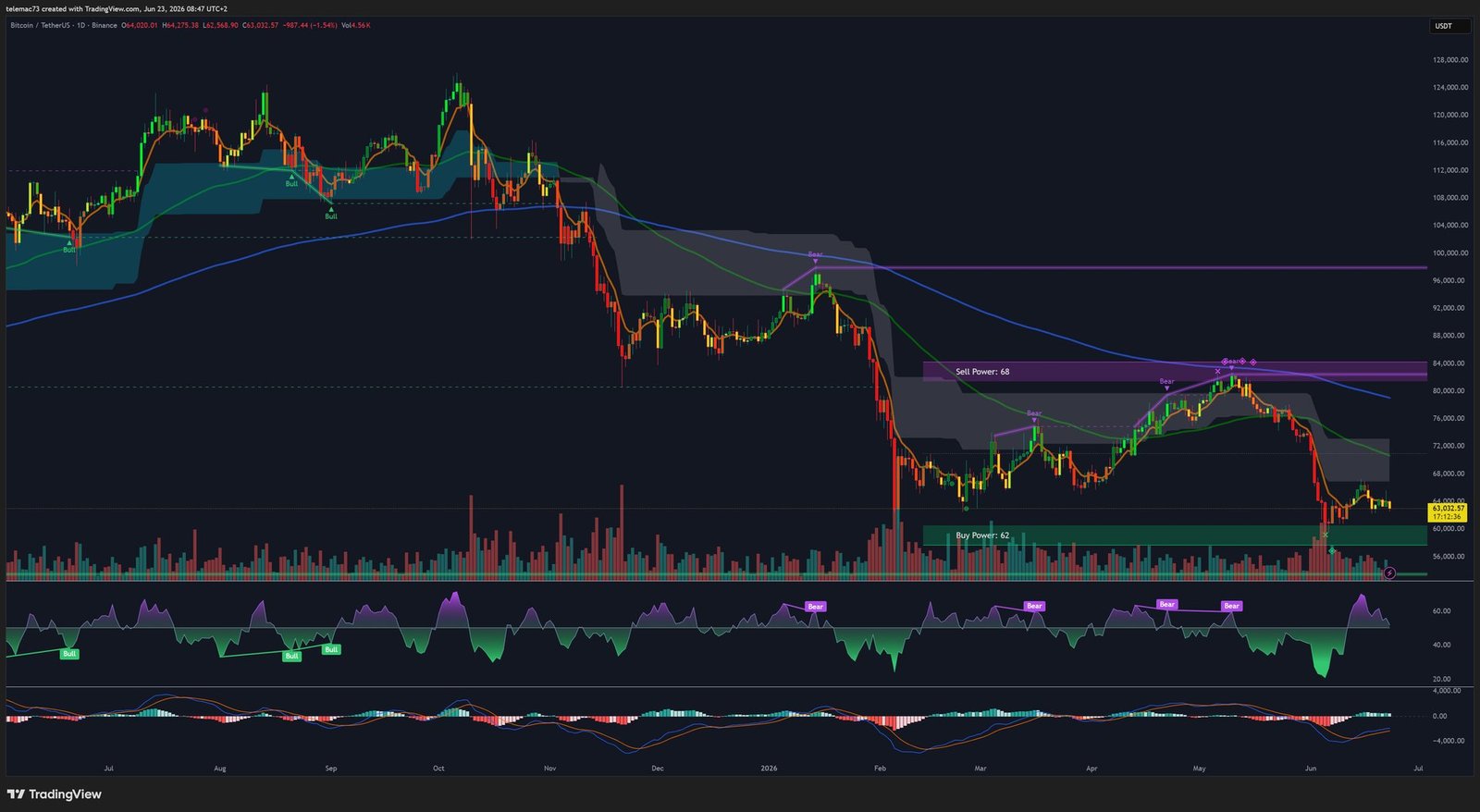This screenshot has width=1480, height=812.
Task: Click the Jun label on time axis
Action: [x=1311, y=769]
